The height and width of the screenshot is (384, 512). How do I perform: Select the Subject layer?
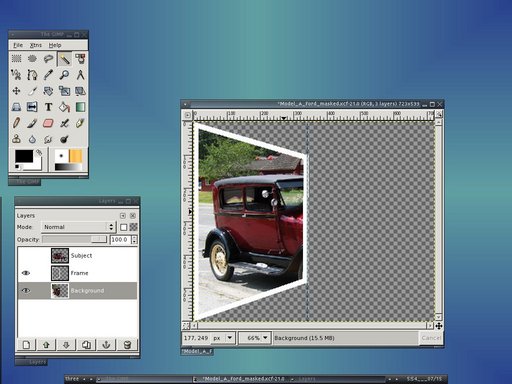click(77, 256)
